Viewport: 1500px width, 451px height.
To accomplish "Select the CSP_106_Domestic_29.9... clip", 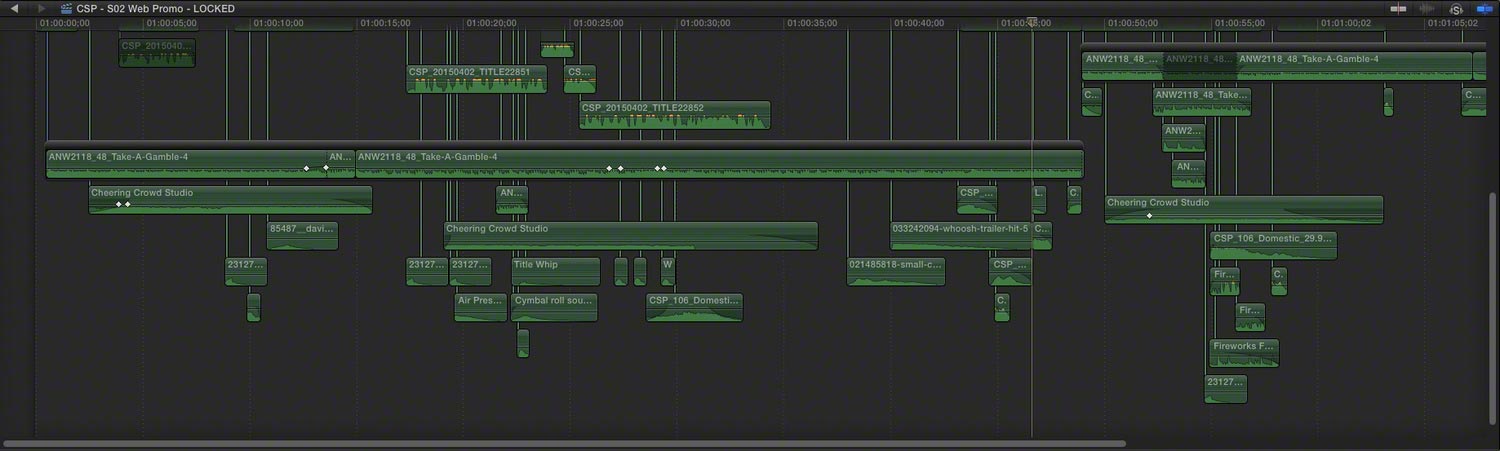I will [x=1273, y=245].
